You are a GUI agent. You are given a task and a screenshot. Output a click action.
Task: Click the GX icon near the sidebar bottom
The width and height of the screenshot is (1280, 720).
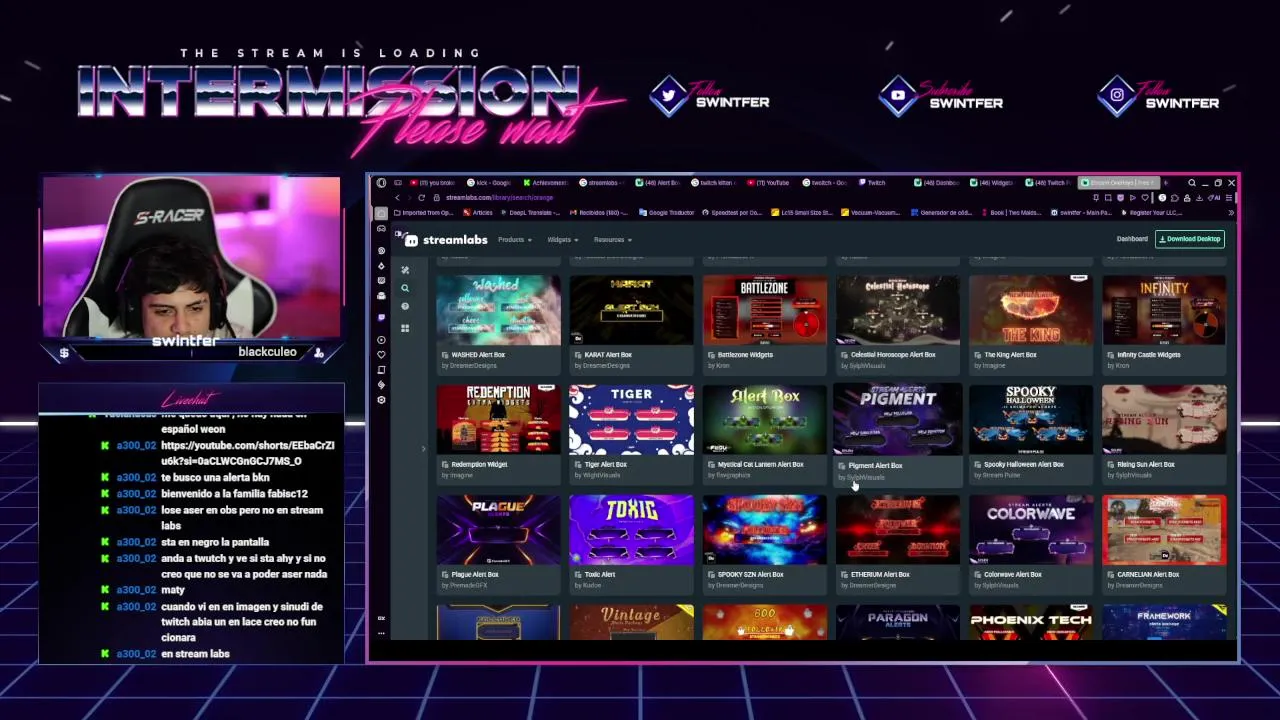coord(381,618)
